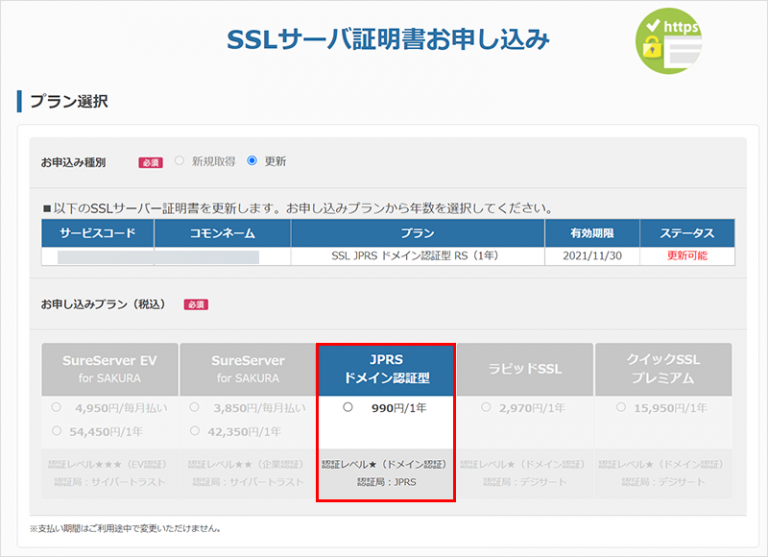
Task: Click the SSL JPRS ドメイン認証型 RS plan cell
Action: pos(418,256)
